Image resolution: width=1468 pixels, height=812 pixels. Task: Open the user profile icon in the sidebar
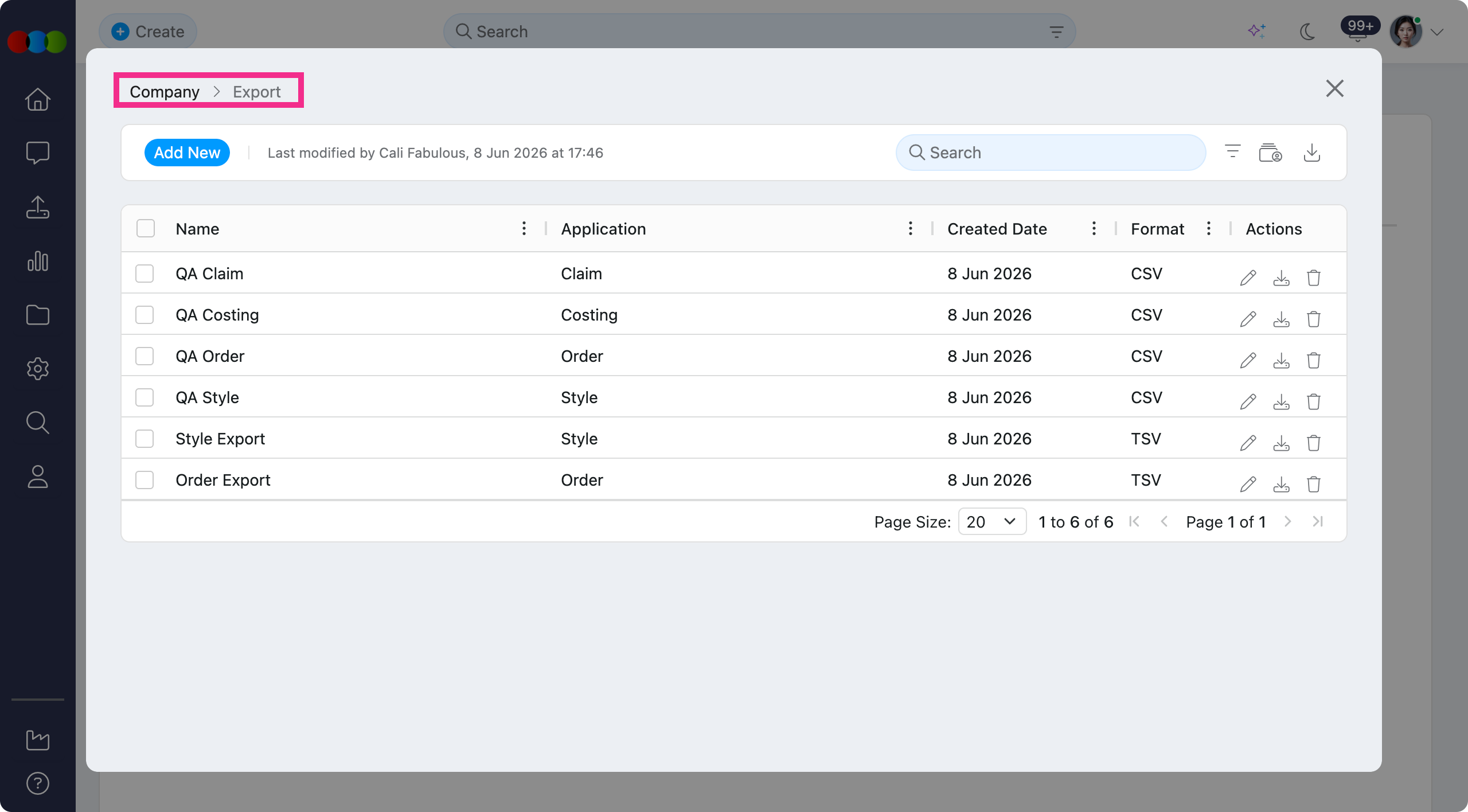click(38, 477)
